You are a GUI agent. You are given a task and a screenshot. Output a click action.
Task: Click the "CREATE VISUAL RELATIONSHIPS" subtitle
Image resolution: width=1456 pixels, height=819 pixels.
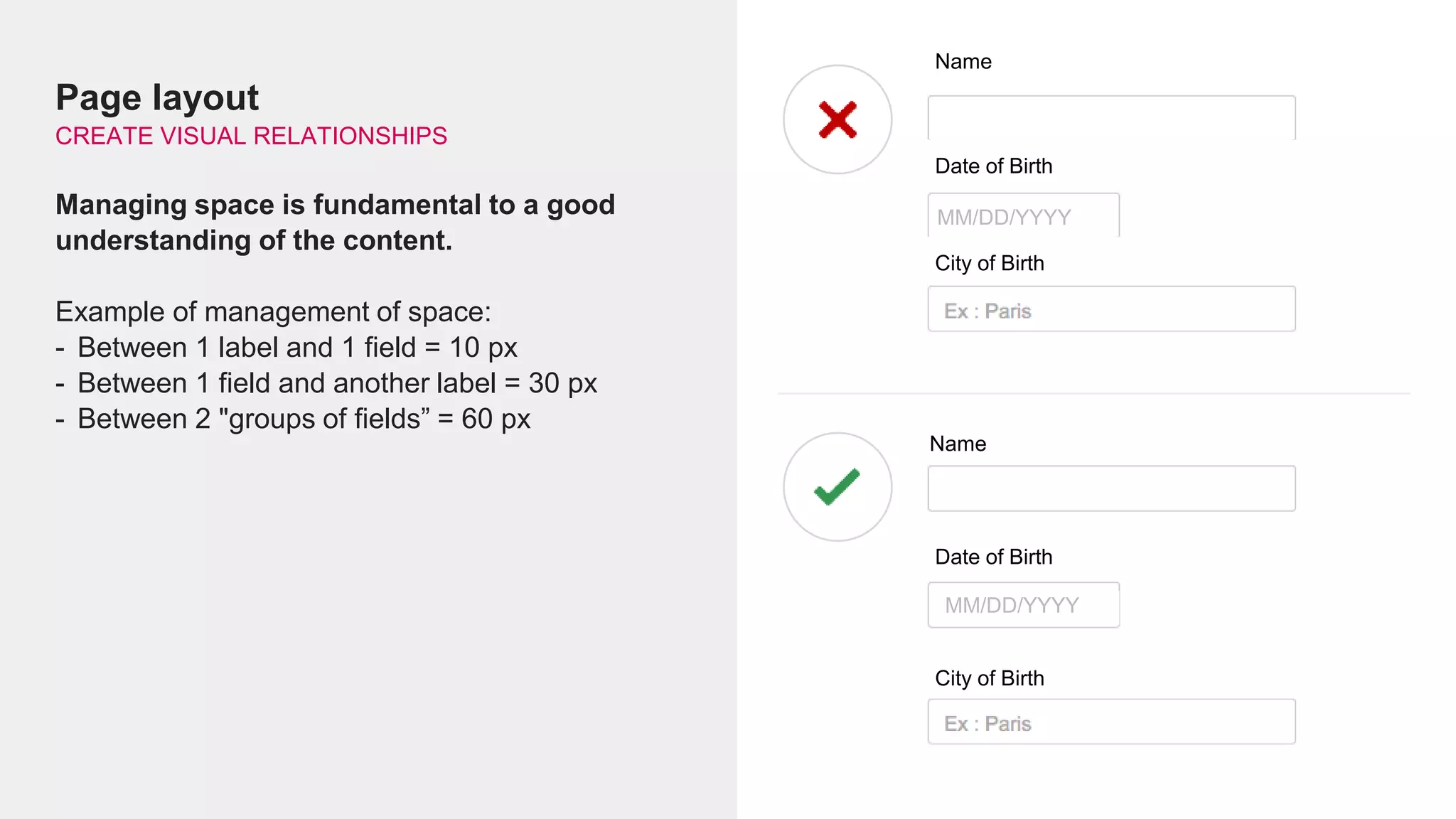251,136
